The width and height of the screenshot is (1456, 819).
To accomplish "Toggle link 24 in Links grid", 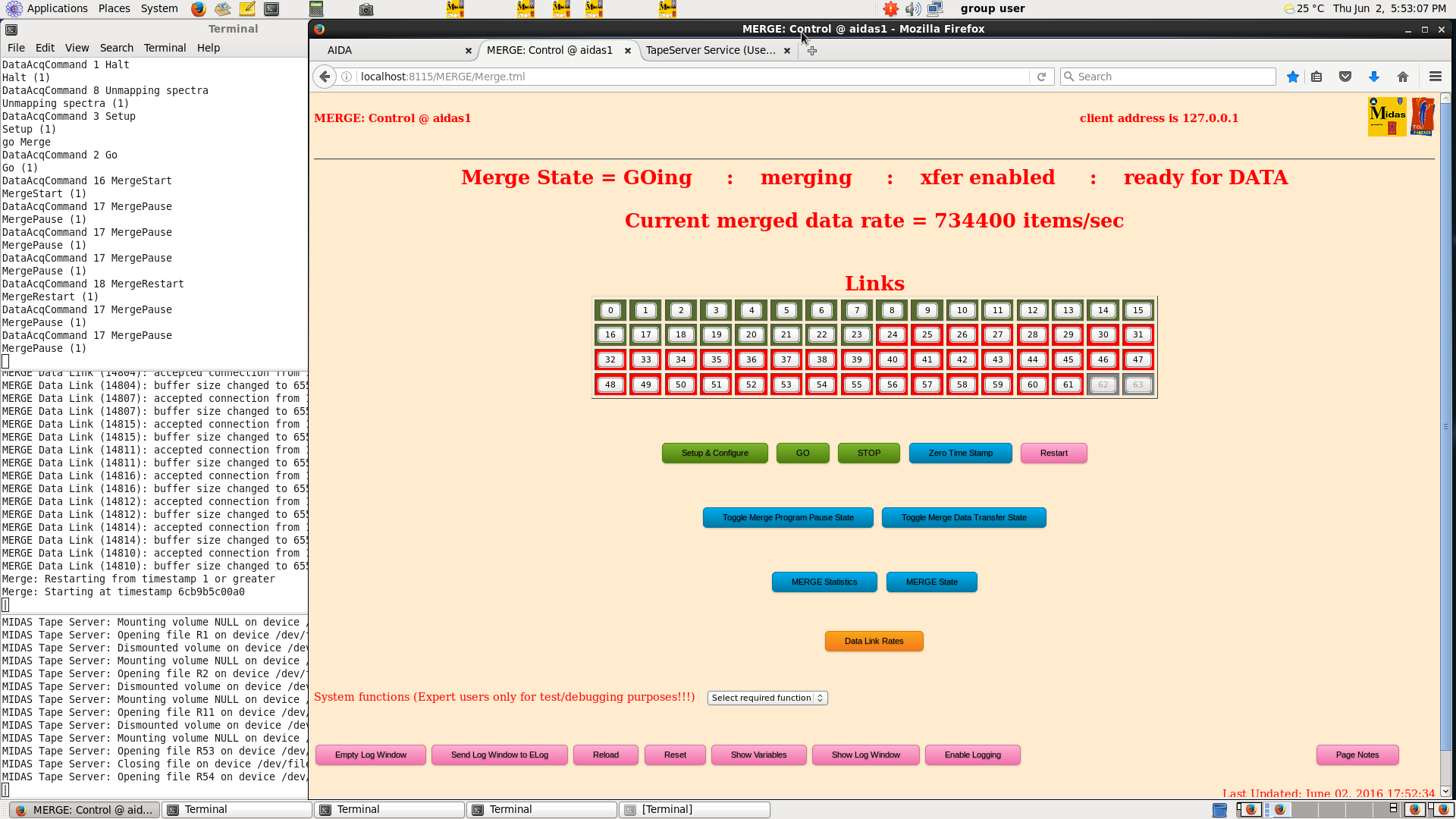I will (892, 334).
